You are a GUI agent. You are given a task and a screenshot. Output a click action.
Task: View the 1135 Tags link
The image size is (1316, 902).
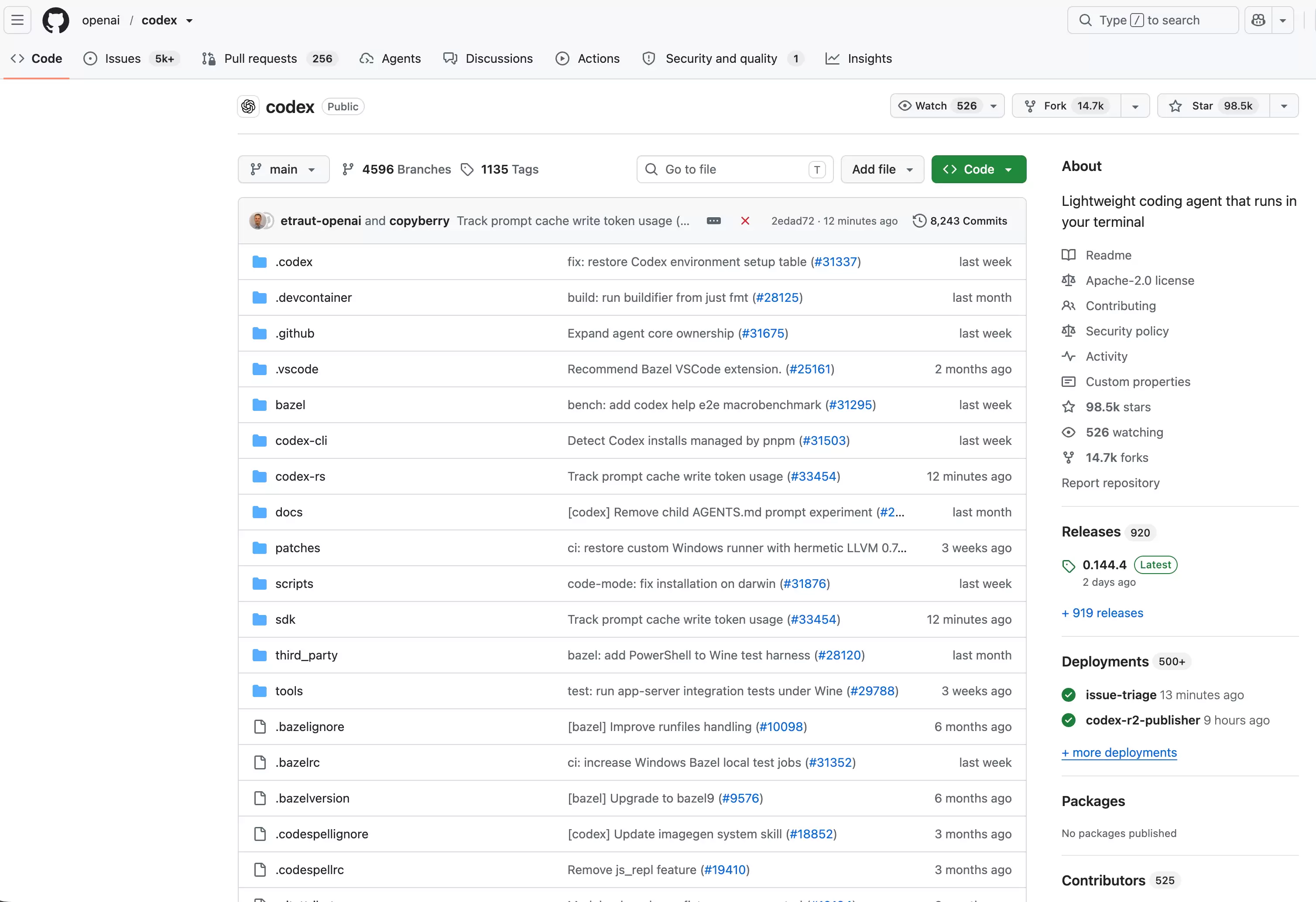click(500, 169)
